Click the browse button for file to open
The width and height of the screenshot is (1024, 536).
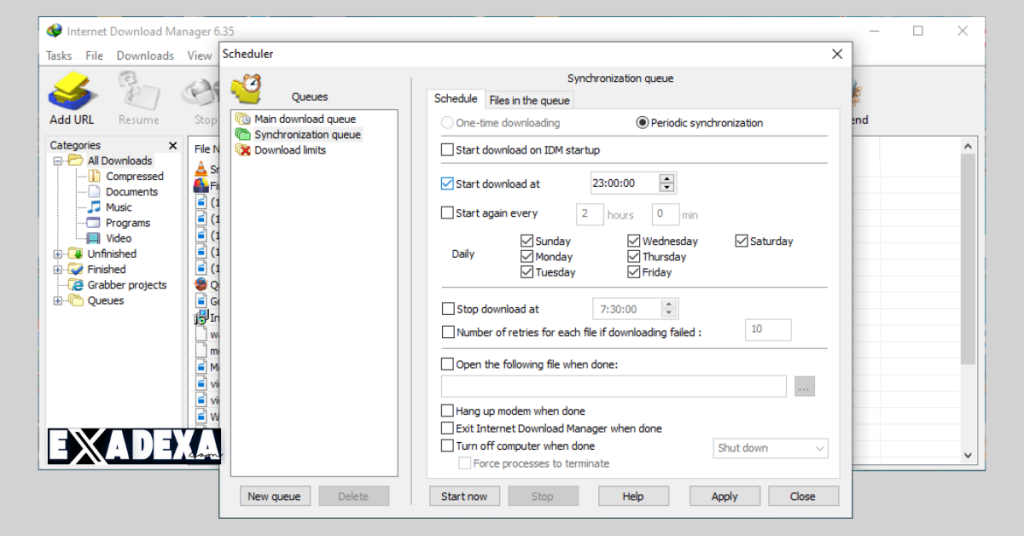click(x=805, y=387)
